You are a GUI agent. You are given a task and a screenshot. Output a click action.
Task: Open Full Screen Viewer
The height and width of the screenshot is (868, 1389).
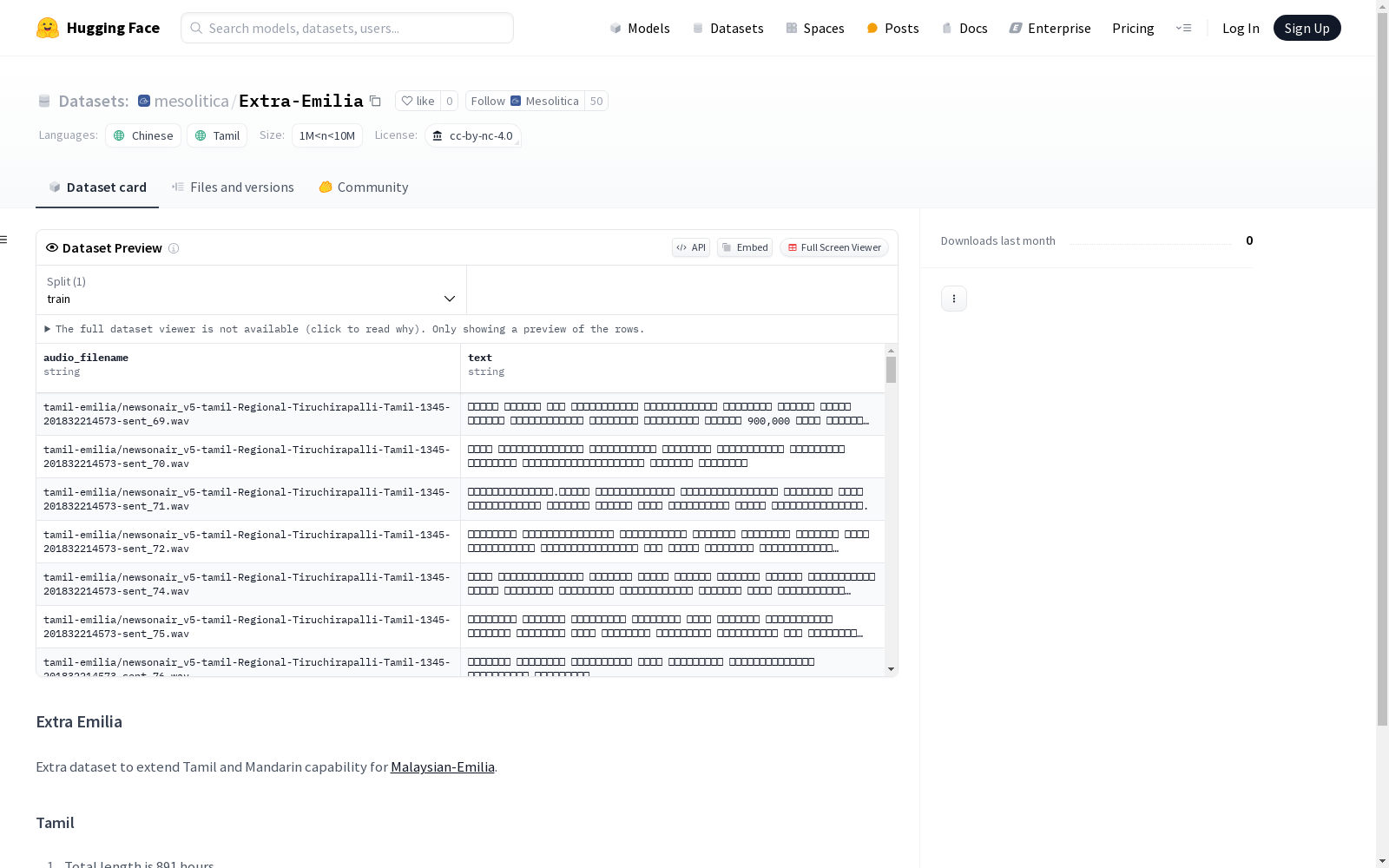click(834, 247)
